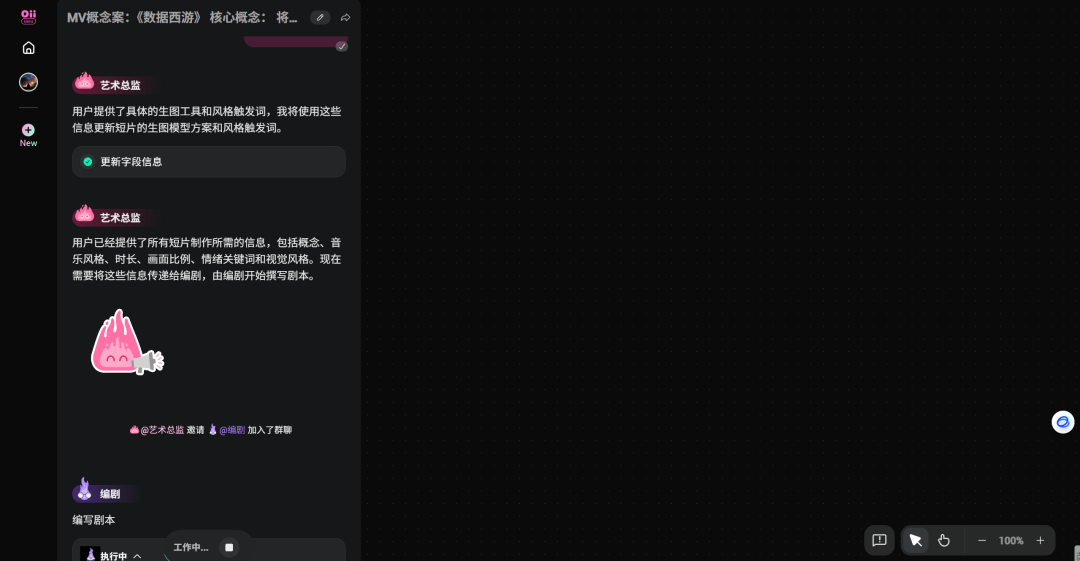Open the feedback comment icon
The width and height of the screenshot is (1080, 561).
point(880,540)
